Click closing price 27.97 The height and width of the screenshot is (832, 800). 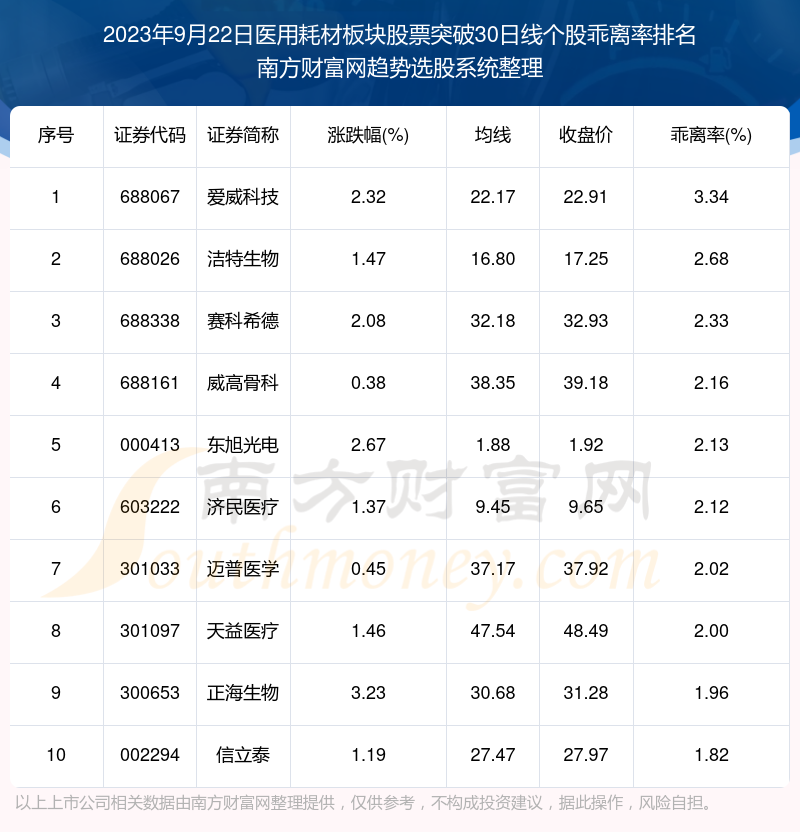click(586, 755)
